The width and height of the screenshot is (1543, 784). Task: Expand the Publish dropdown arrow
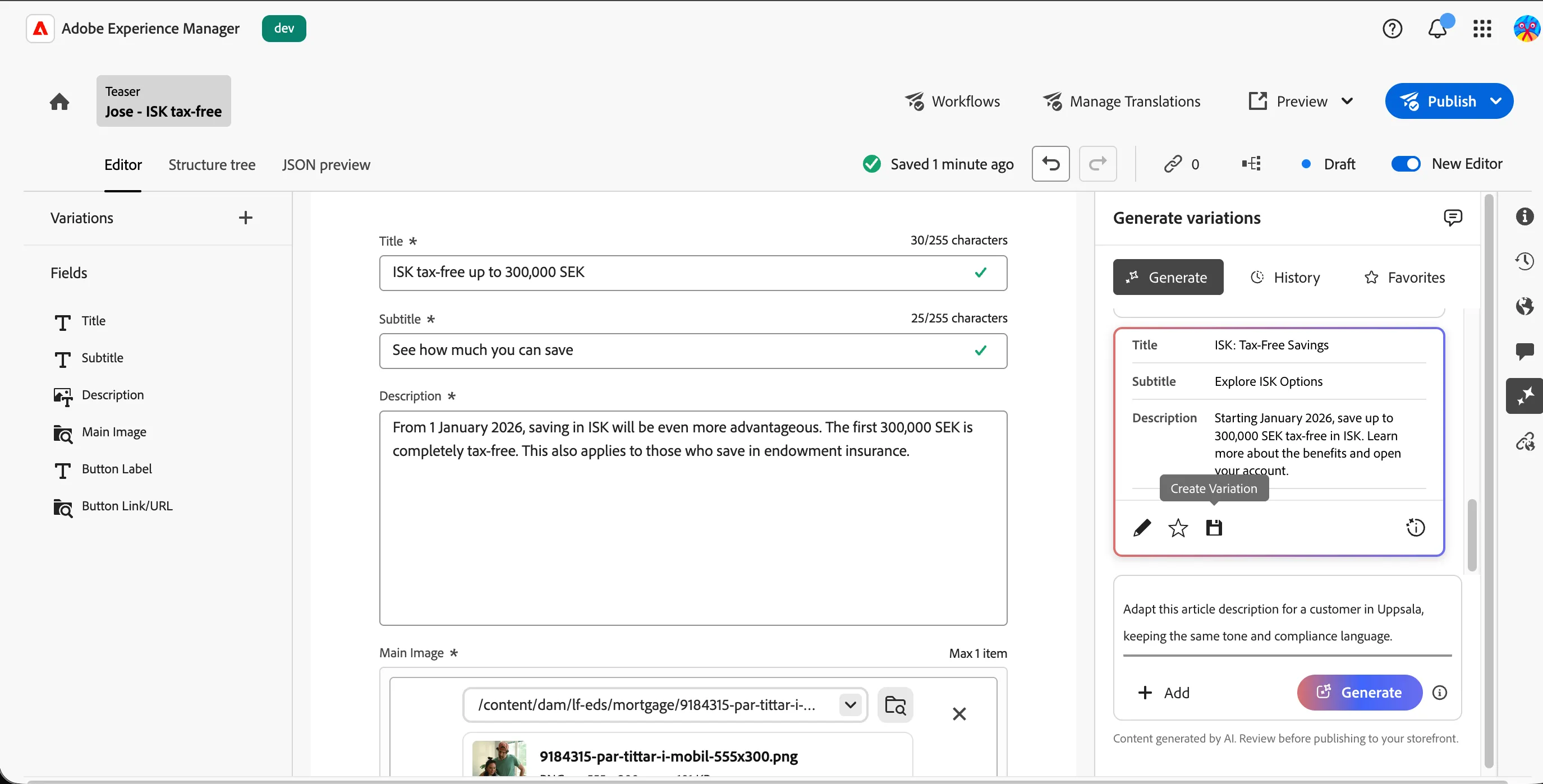(x=1496, y=101)
